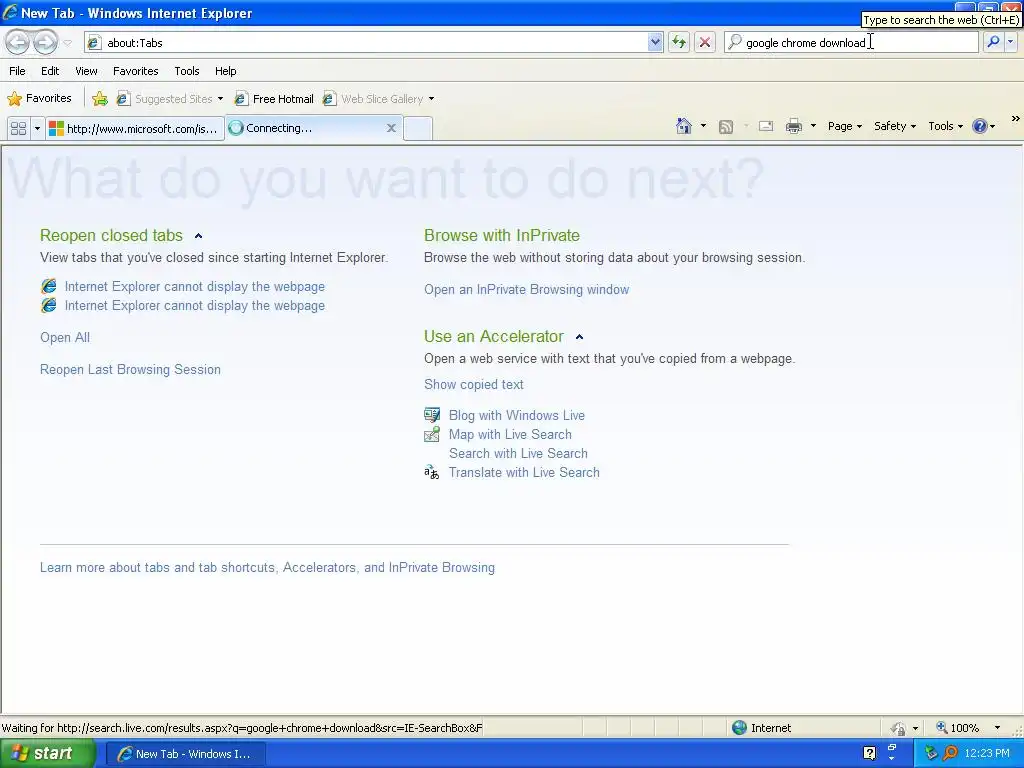Expand the address bar URL history dropdown
1024x768 pixels.
pyautogui.click(x=655, y=42)
